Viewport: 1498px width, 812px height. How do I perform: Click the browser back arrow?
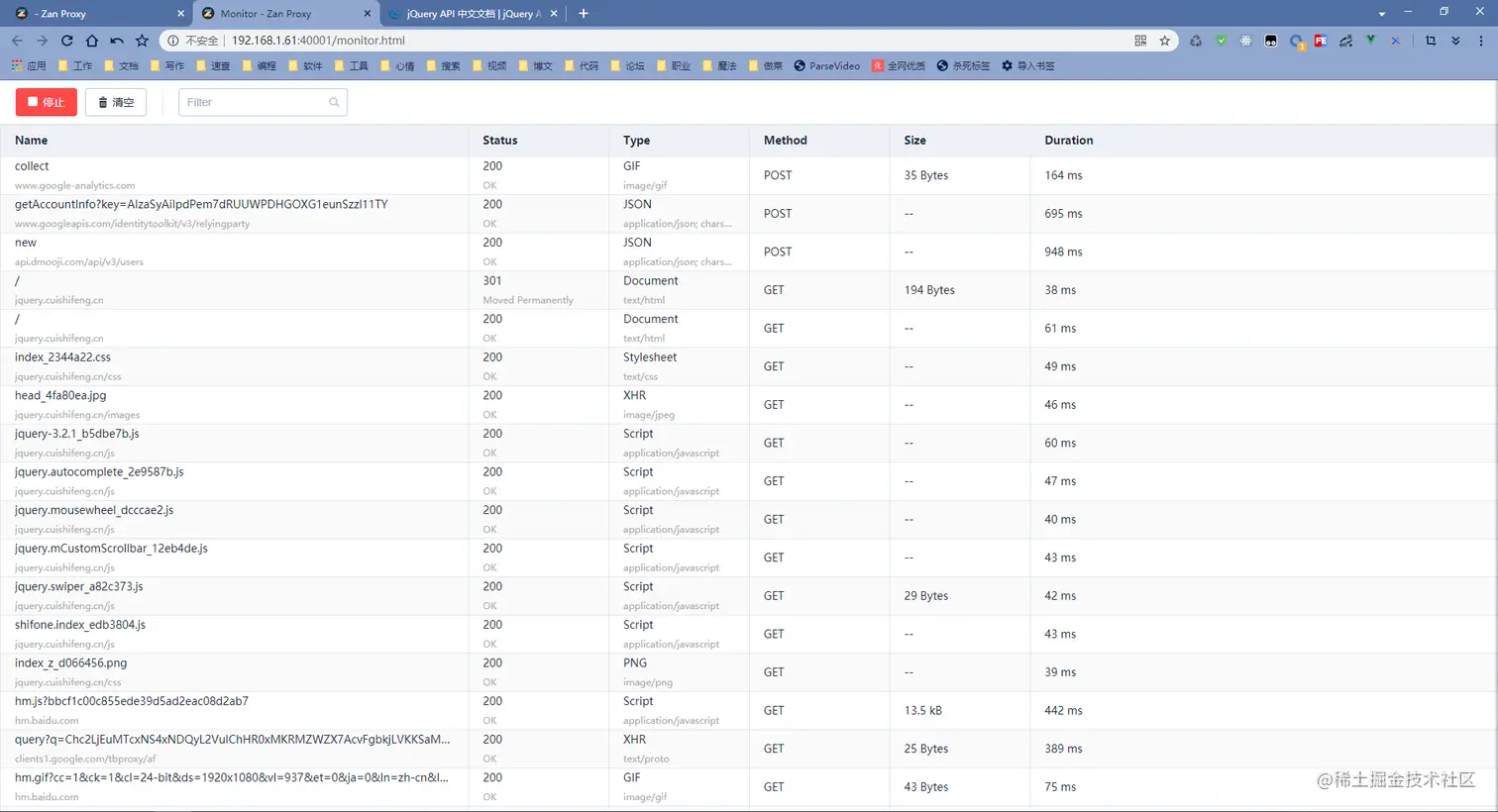point(17,41)
